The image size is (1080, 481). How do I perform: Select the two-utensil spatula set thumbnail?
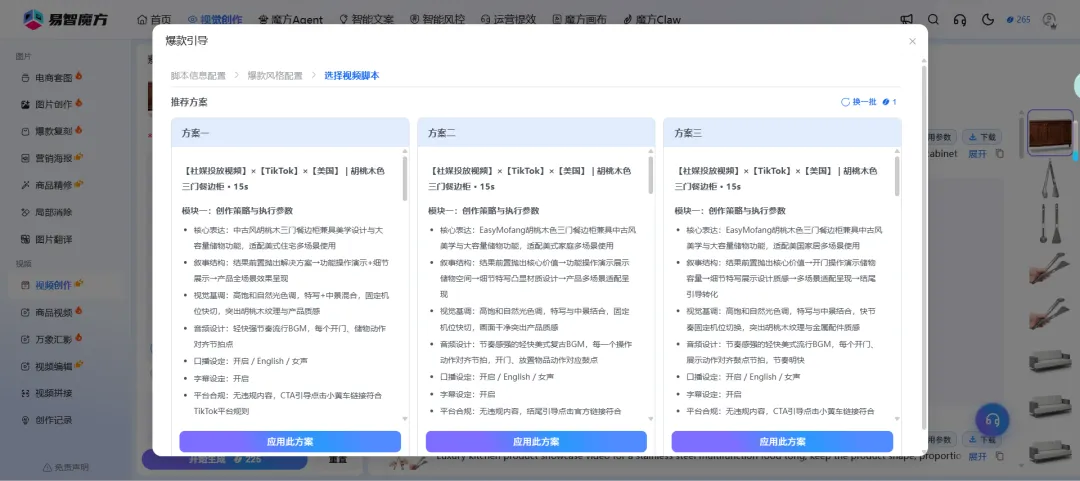(x=1050, y=224)
